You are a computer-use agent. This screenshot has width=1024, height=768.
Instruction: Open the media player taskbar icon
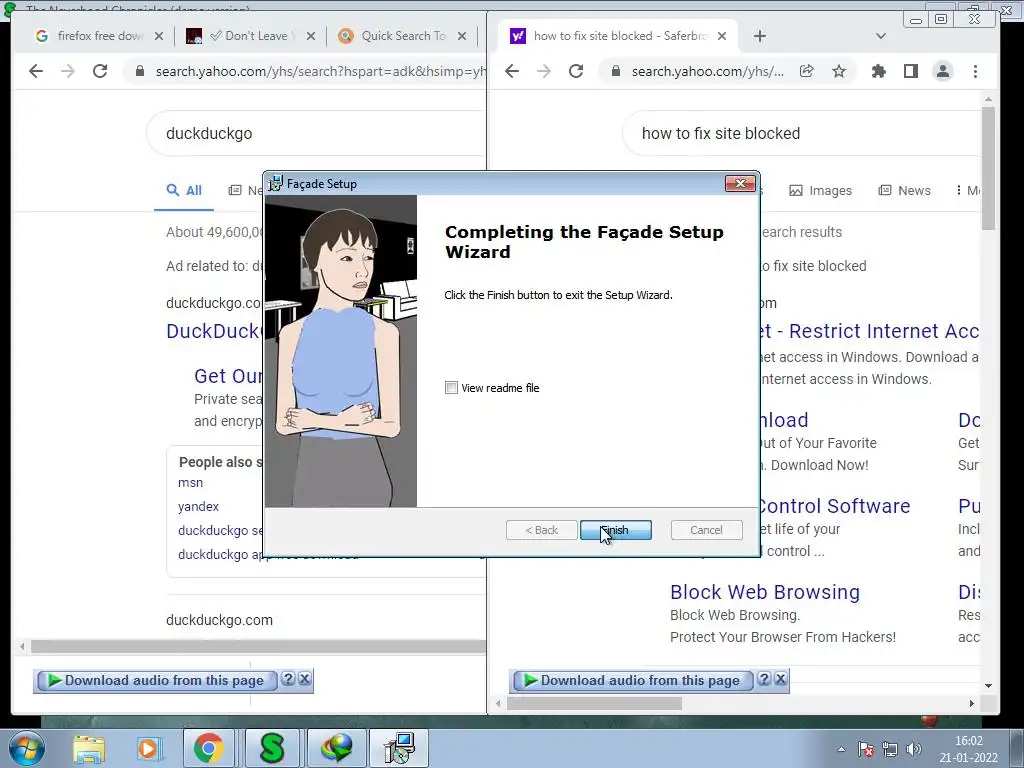[148, 748]
